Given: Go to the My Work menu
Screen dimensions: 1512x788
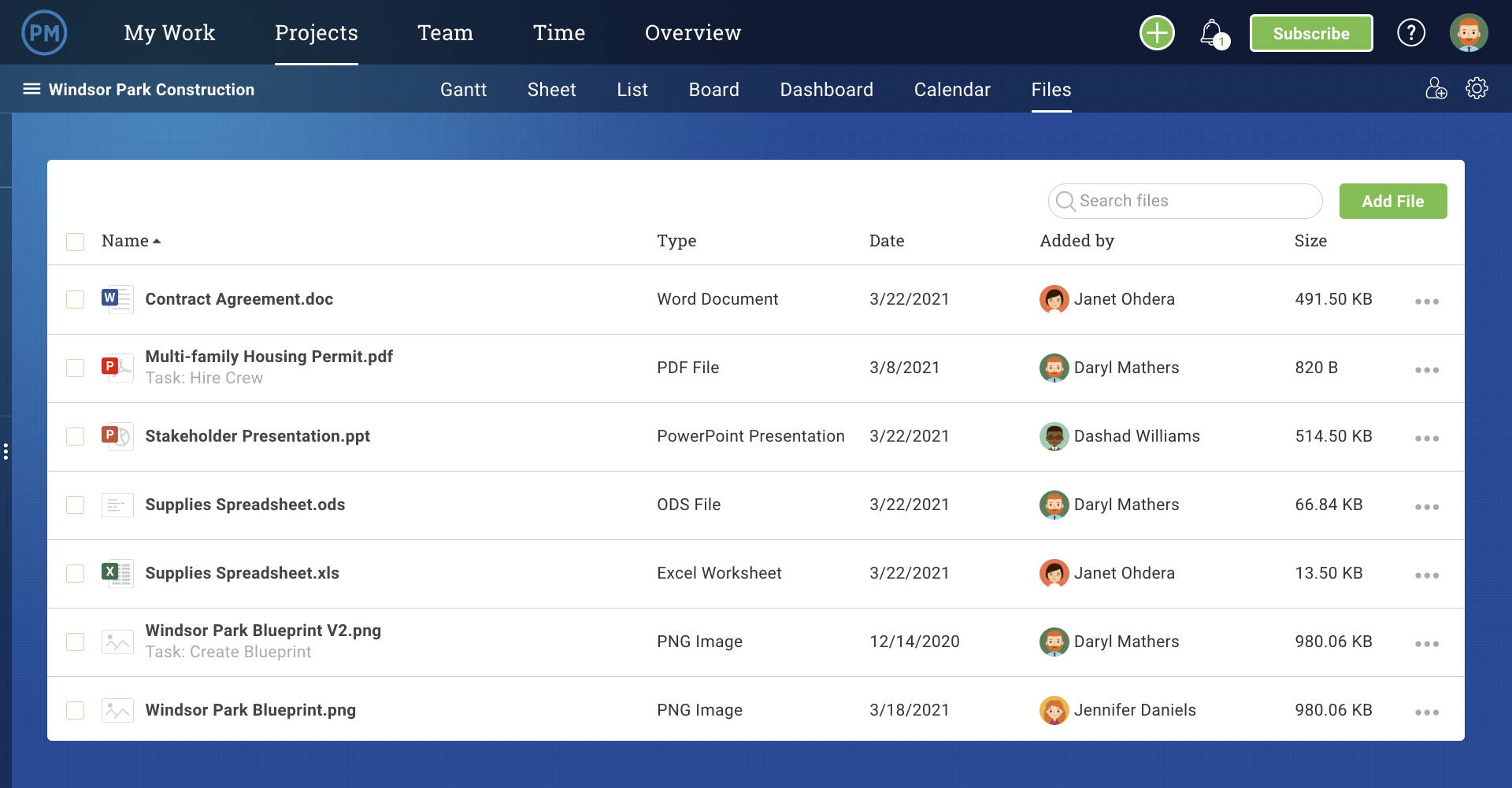Looking at the screenshot, I should pyautogui.click(x=169, y=32).
